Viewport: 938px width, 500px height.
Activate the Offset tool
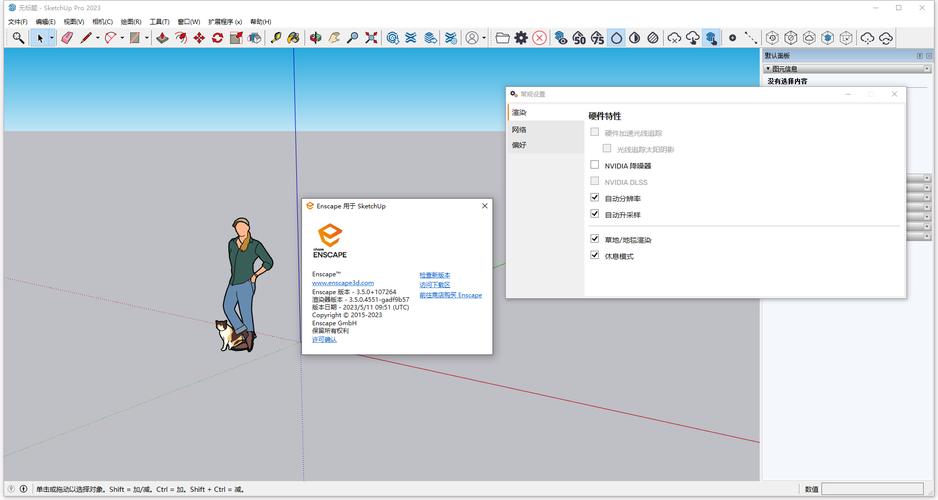coord(181,38)
